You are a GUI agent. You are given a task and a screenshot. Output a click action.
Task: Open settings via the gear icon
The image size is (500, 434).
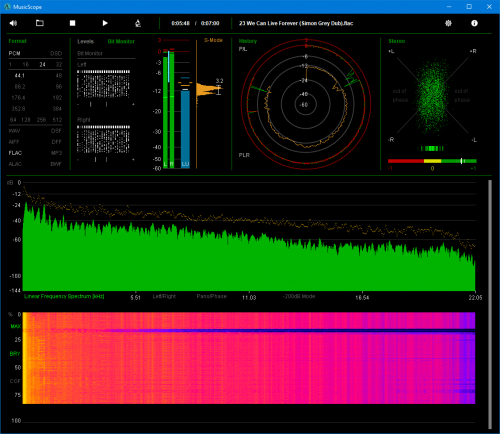(x=448, y=23)
